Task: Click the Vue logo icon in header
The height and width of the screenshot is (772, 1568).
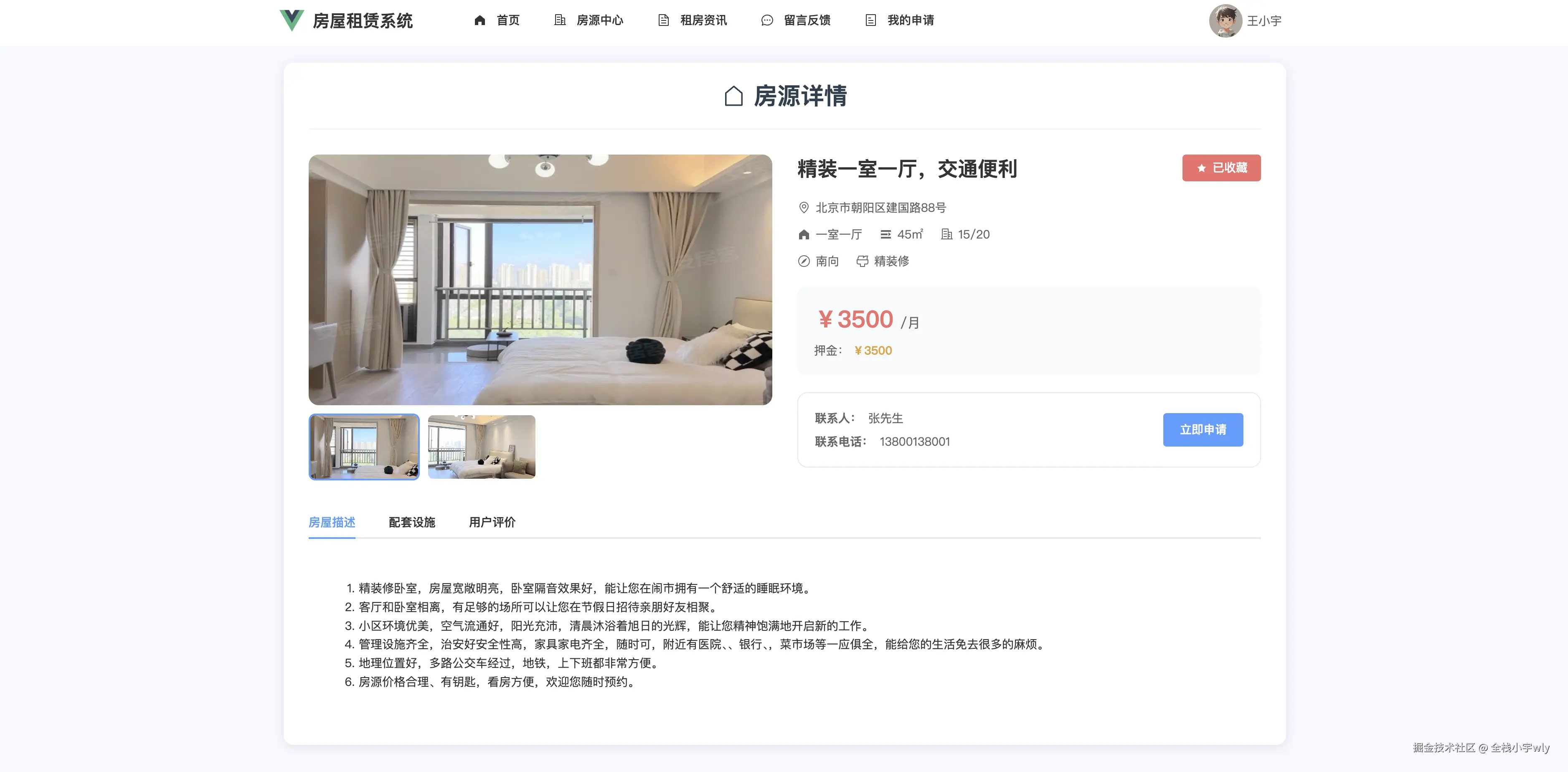Action: [x=292, y=20]
